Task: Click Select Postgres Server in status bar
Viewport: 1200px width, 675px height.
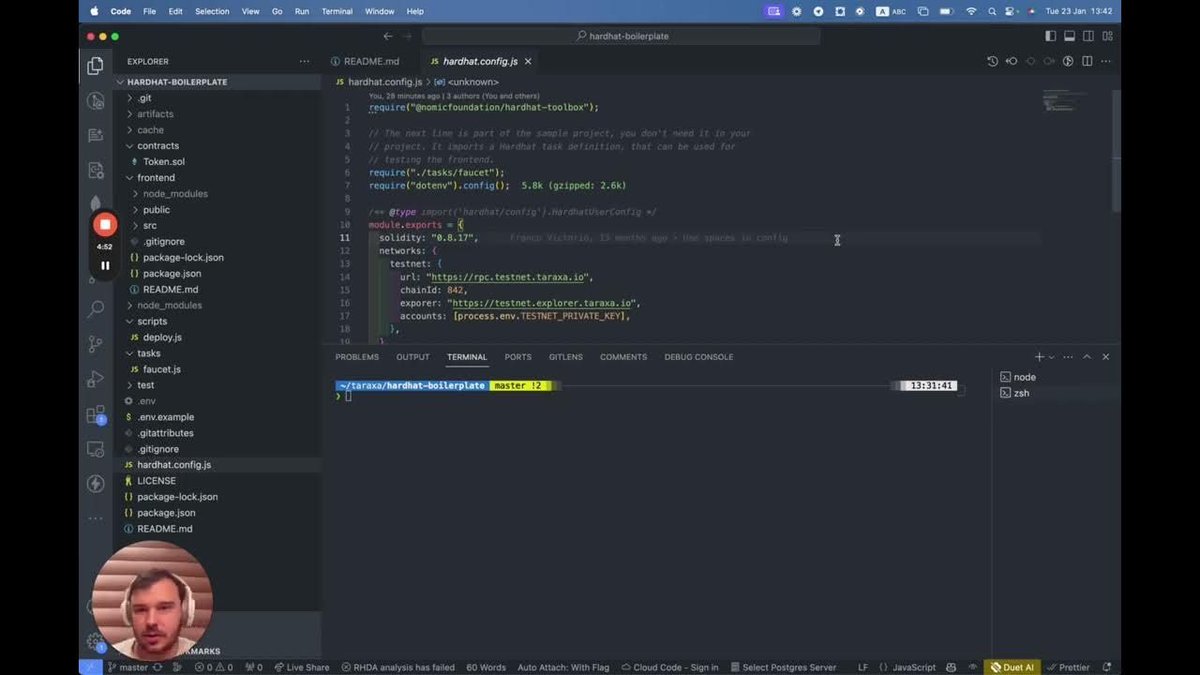Action: (x=782, y=667)
